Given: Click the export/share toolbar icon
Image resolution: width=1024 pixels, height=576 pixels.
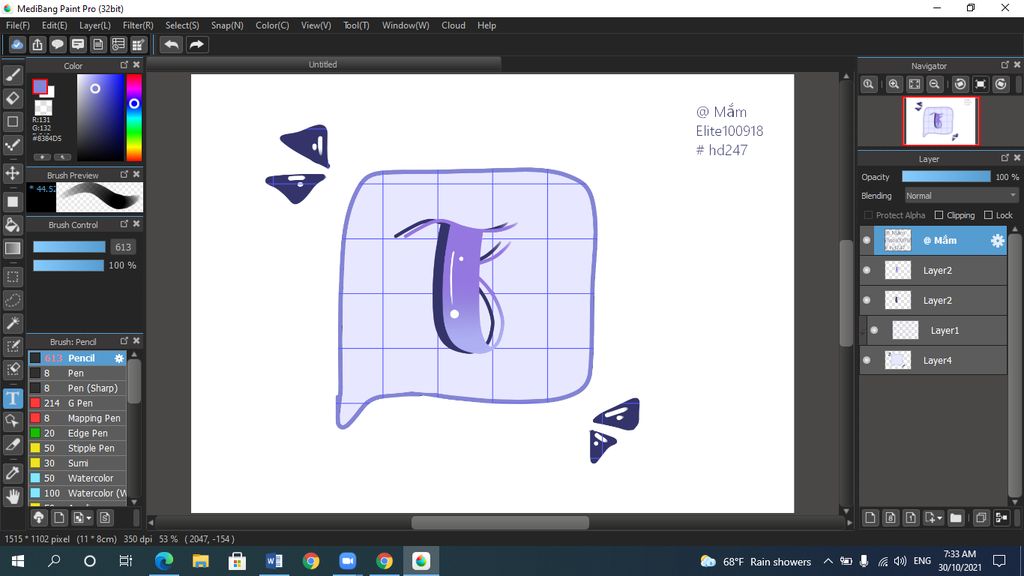Looking at the screenshot, I should (x=37, y=44).
